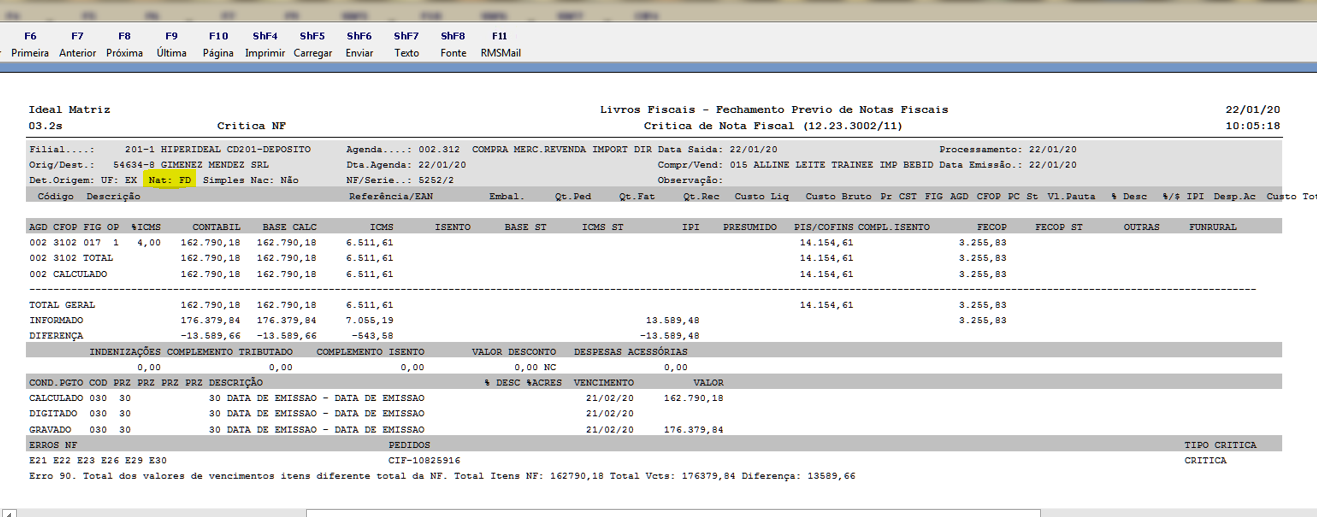Click the PEDIDOS header
Screen dimensions: 1317x517
409,445
